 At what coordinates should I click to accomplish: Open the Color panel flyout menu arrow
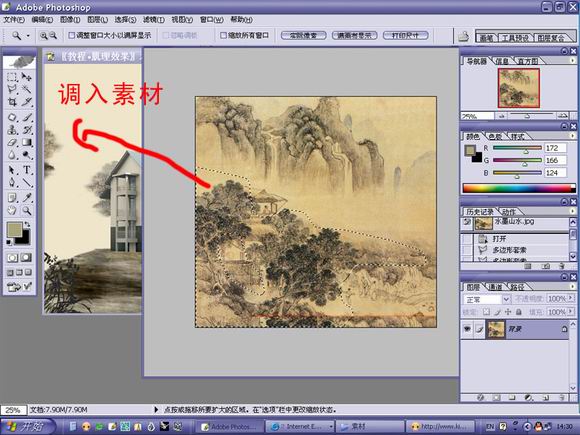(573, 136)
